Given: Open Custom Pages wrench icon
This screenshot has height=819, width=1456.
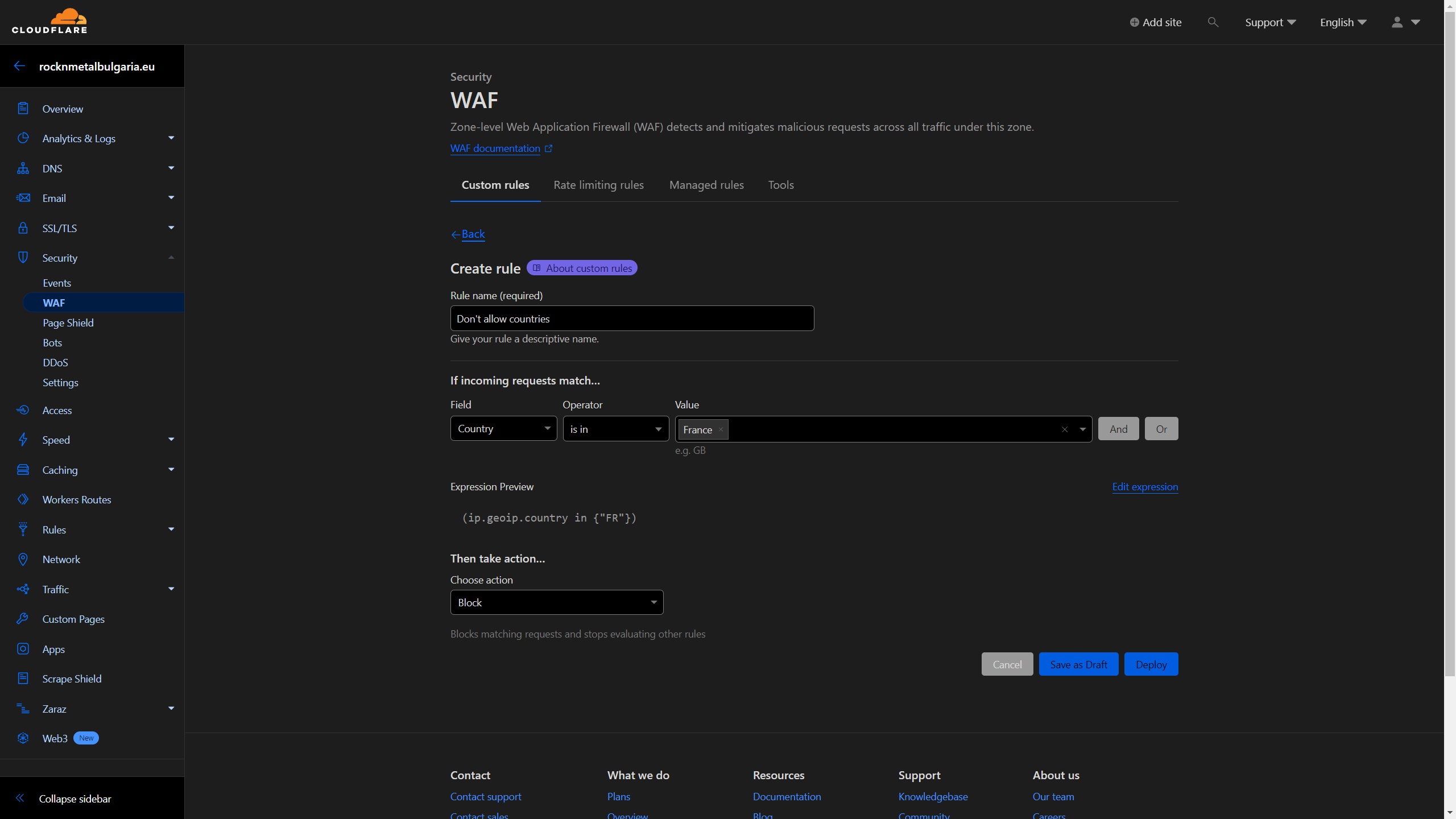Looking at the screenshot, I should (x=23, y=619).
